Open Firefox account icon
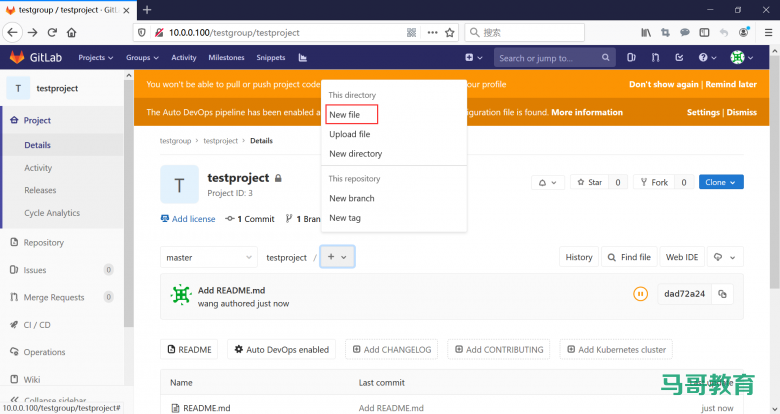Screen dimensions: 780x414 click(x=744, y=32)
